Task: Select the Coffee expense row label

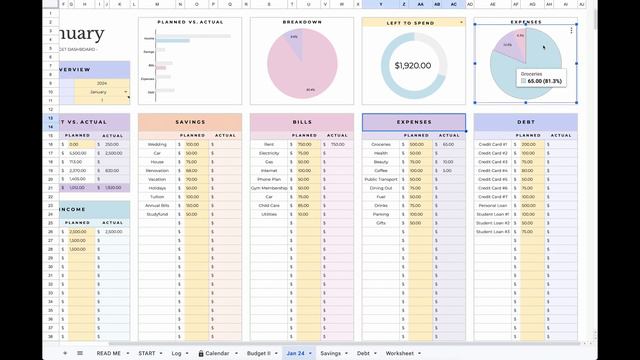Action: pos(381,171)
